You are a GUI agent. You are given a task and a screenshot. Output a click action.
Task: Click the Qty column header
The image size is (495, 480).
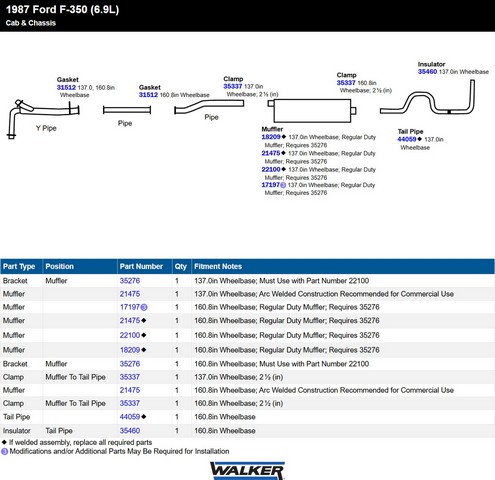(x=181, y=266)
